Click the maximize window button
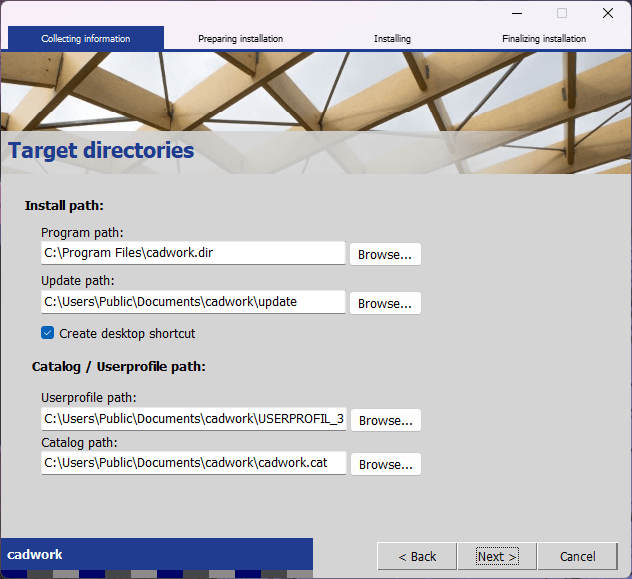Screen dimensions: 632x579 pos(562,13)
